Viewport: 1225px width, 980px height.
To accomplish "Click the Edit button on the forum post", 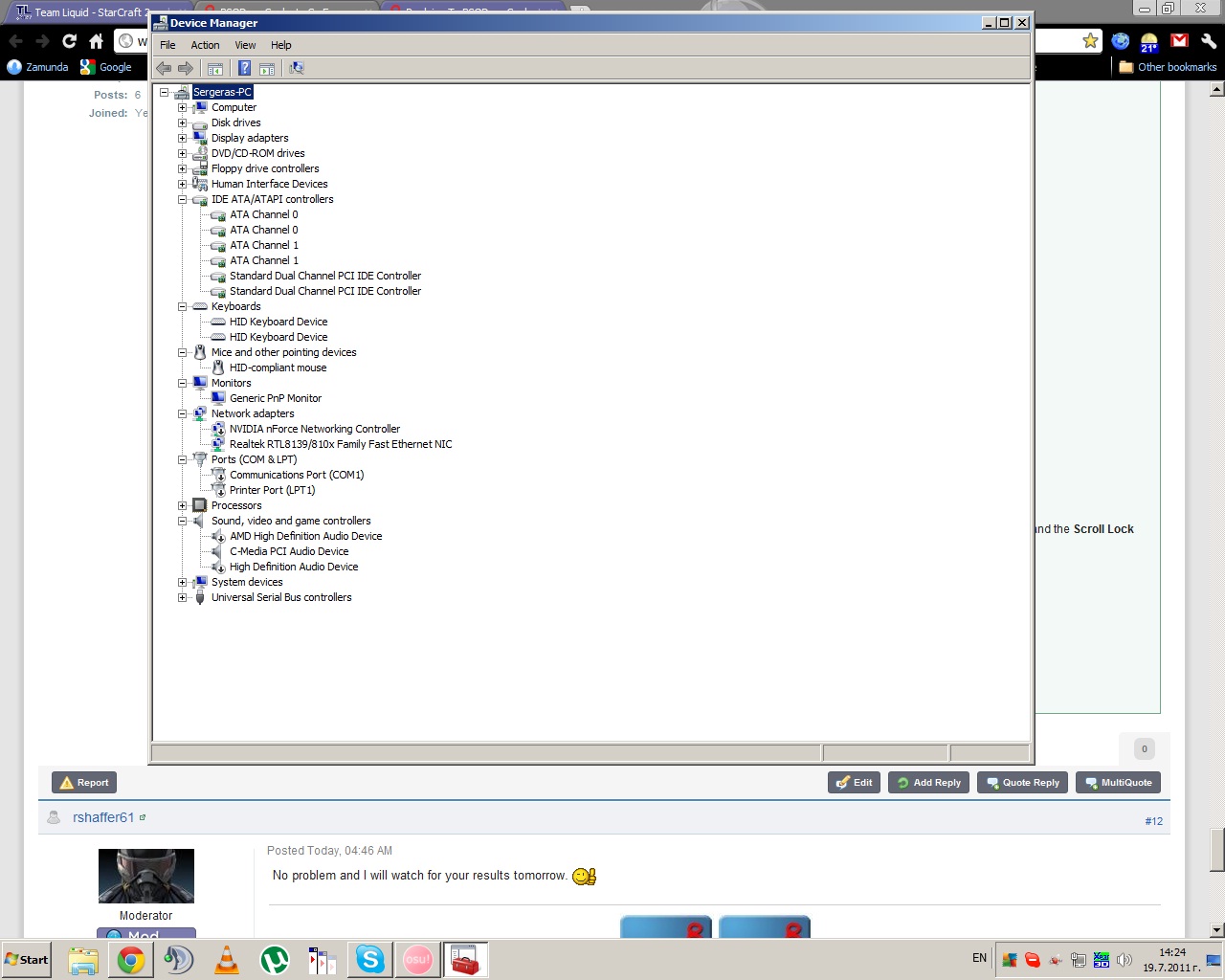I will point(854,783).
